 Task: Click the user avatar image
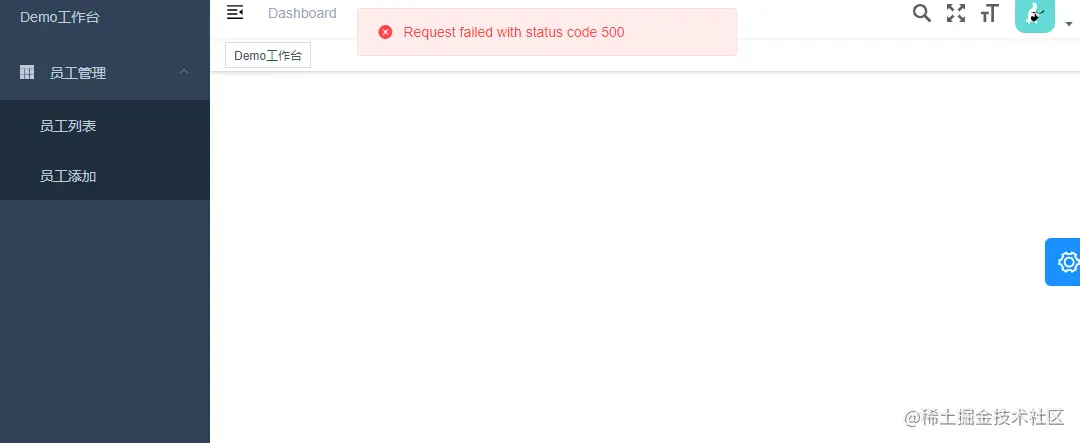1035,14
